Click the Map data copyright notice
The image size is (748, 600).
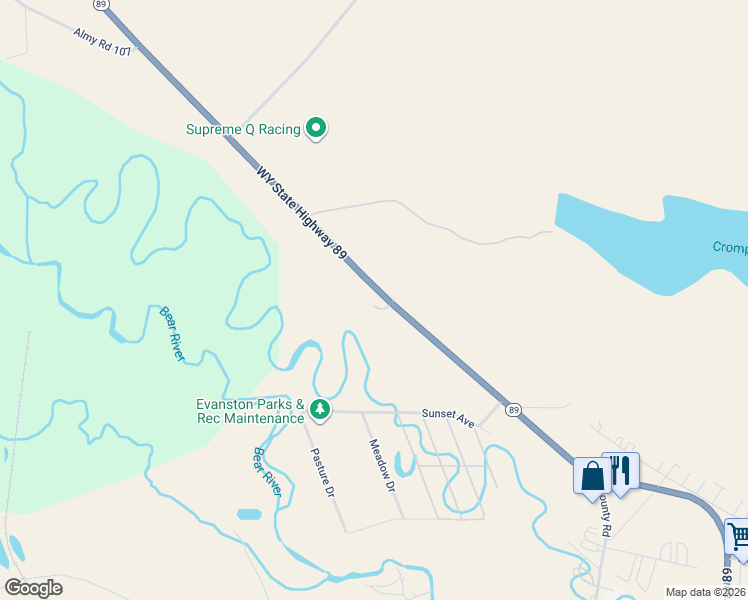(706, 592)
